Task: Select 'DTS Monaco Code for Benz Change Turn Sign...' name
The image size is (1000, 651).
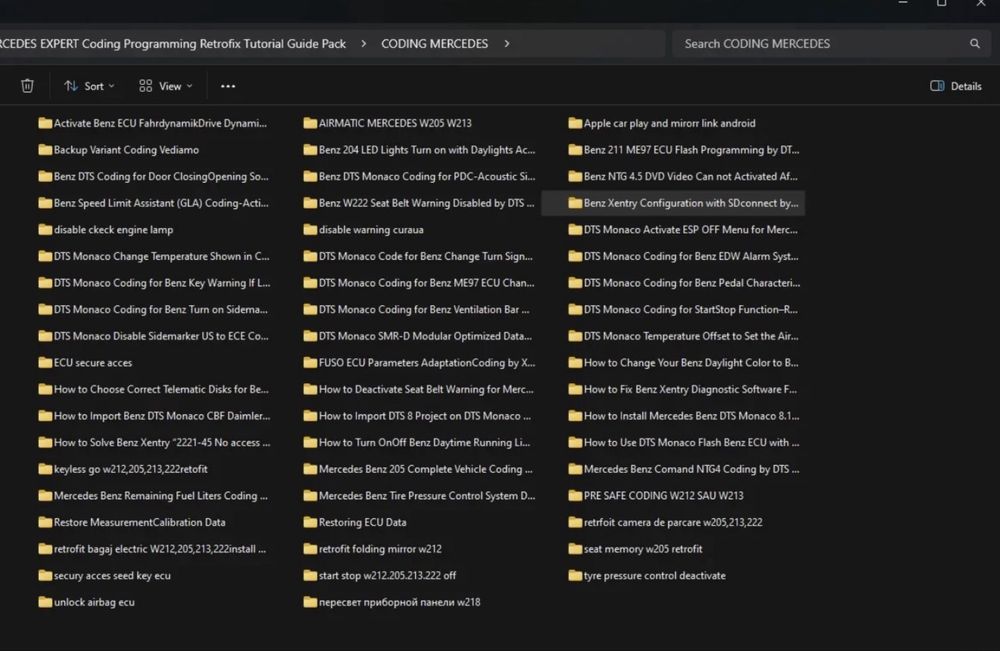Action: [x=425, y=256]
